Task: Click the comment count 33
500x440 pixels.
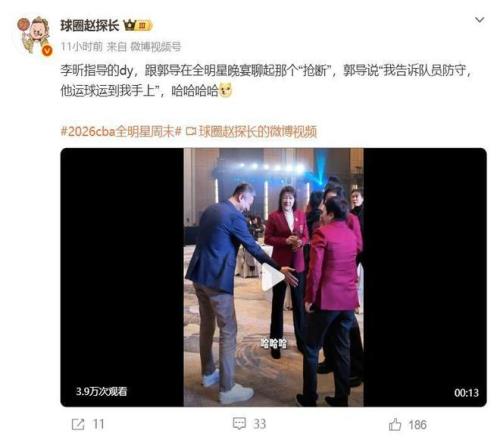Action: click(259, 424)
